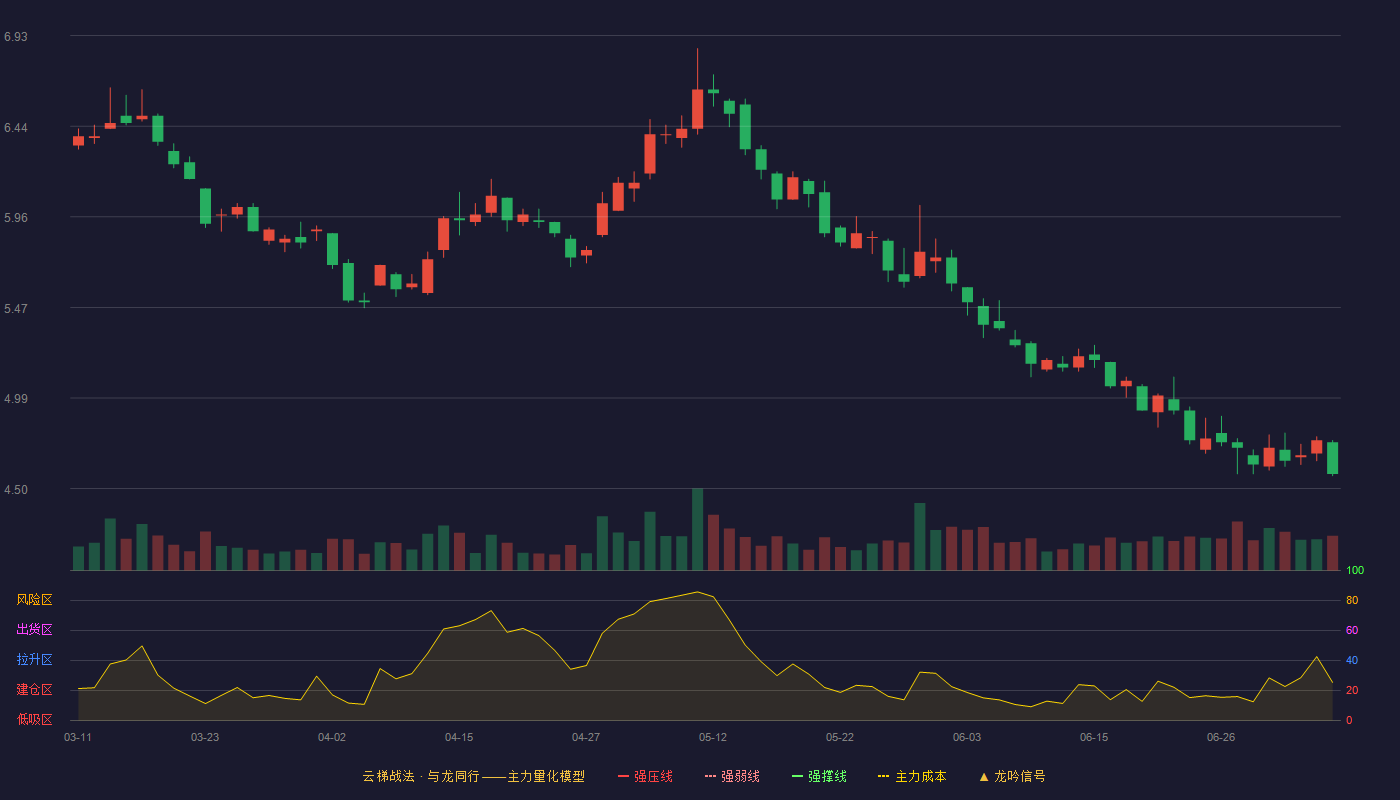Viewport: 1400px width, 800px height.
Task: Toggle the 强压线 legend item
Action: [645, 776]
